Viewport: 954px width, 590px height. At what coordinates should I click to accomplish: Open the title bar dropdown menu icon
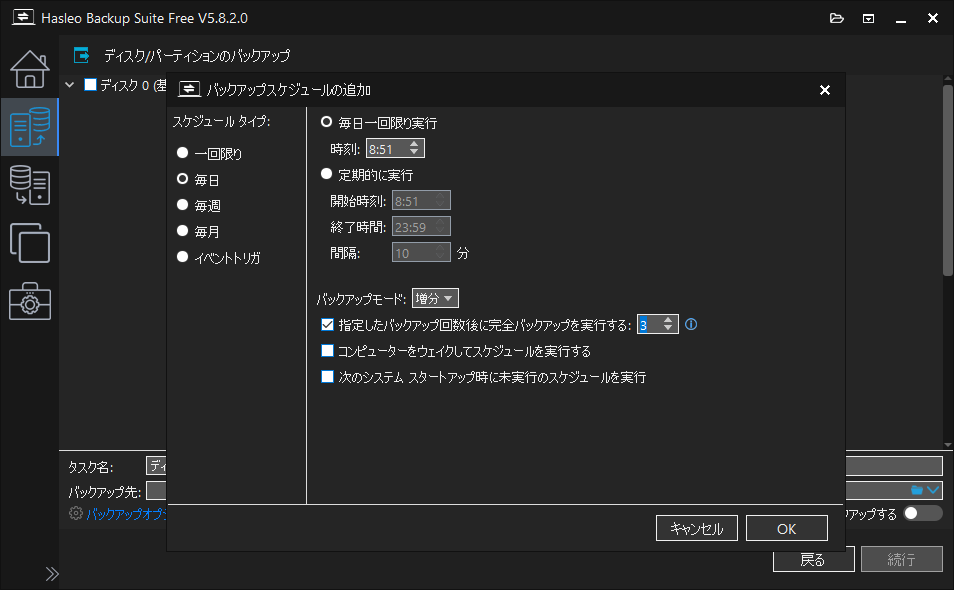868,19
